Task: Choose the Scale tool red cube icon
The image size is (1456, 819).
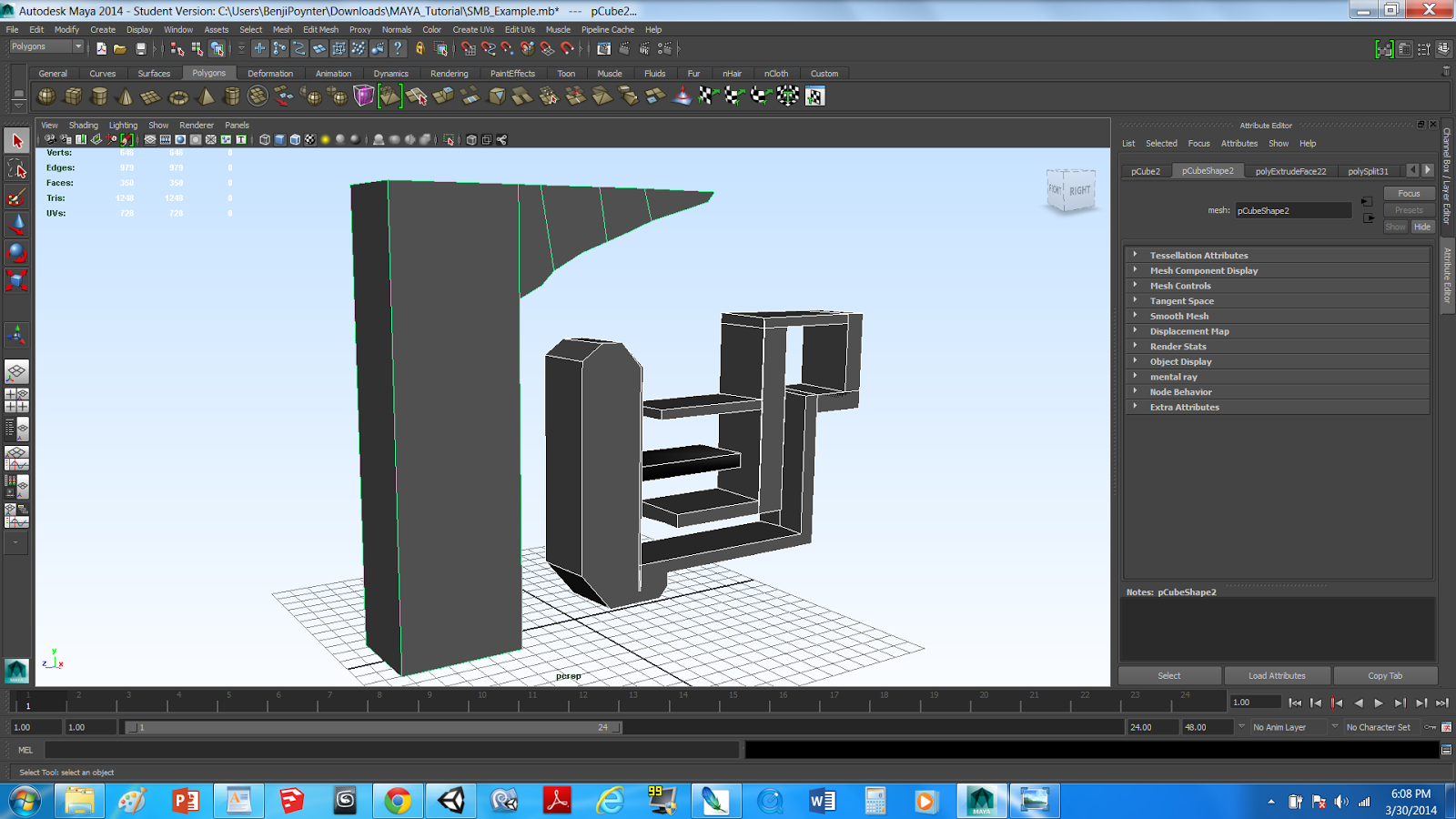Action: coord(16,280)
